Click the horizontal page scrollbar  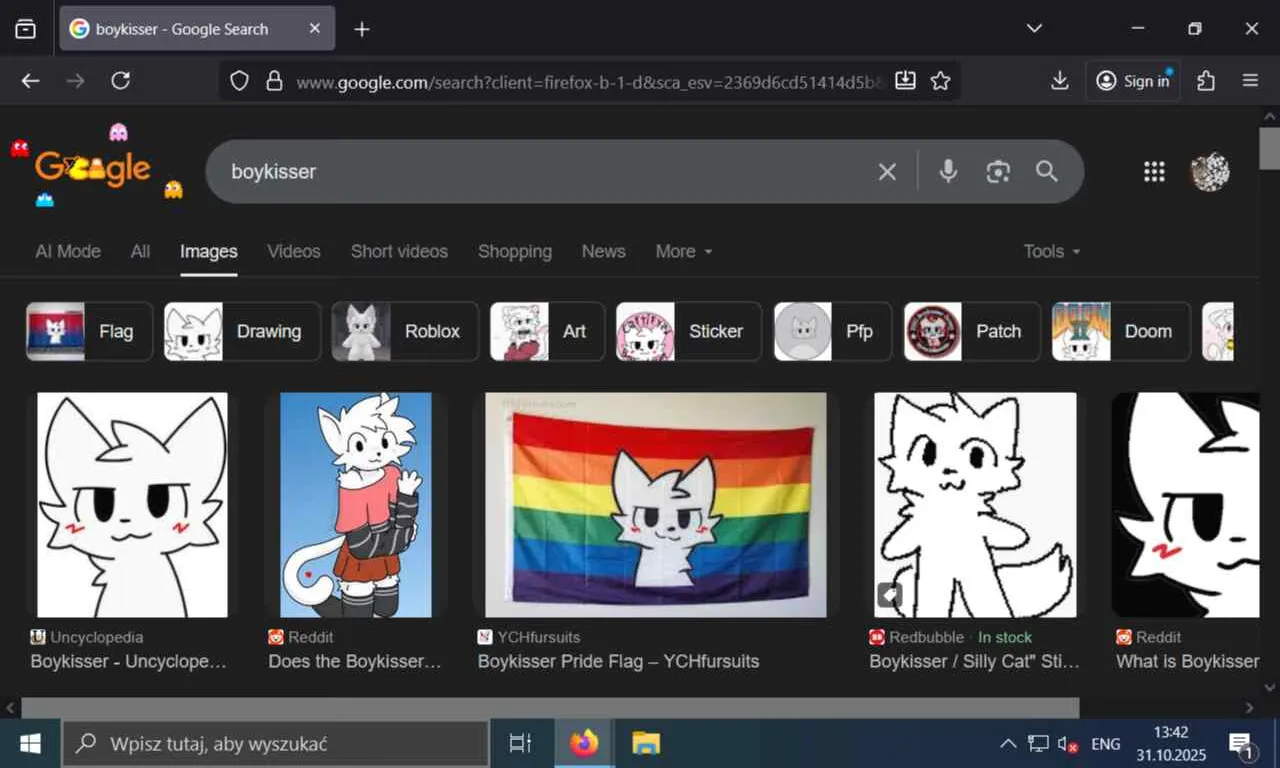550,708
